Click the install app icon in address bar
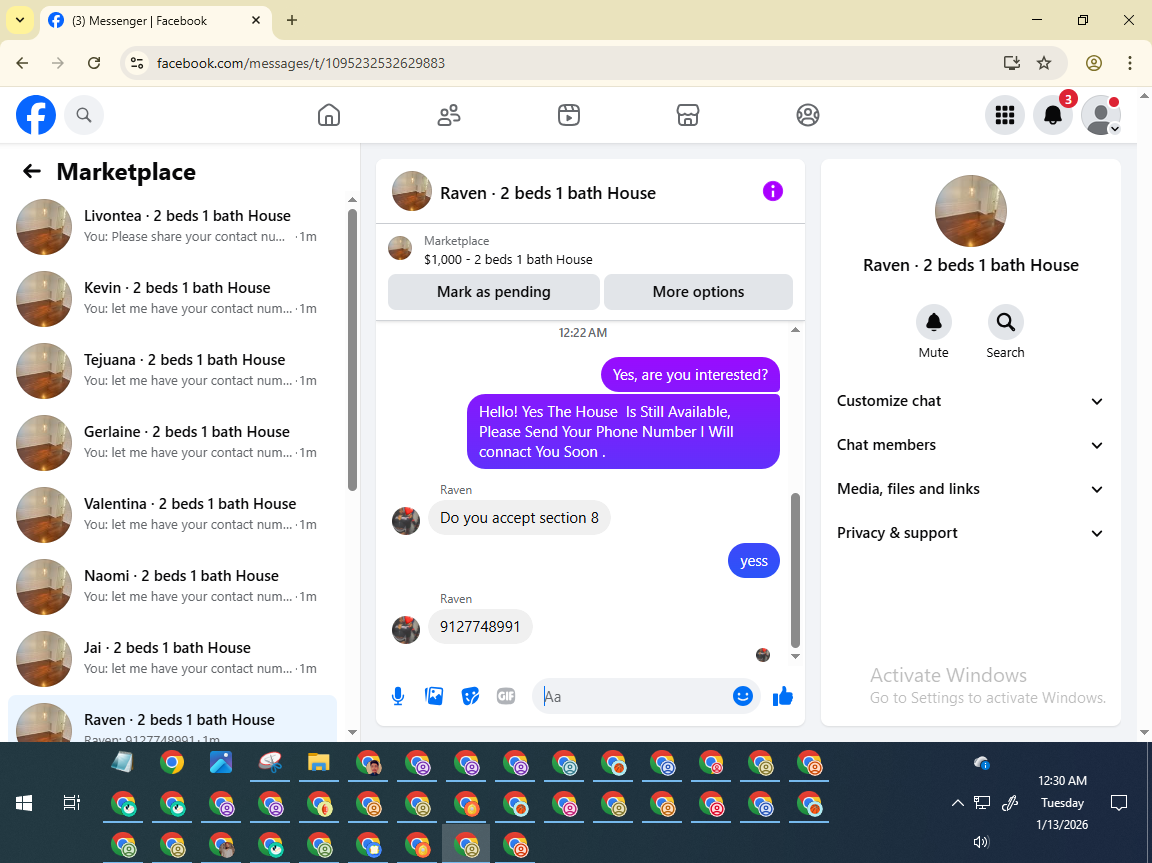1152x863 pixels. (1012, 63)
